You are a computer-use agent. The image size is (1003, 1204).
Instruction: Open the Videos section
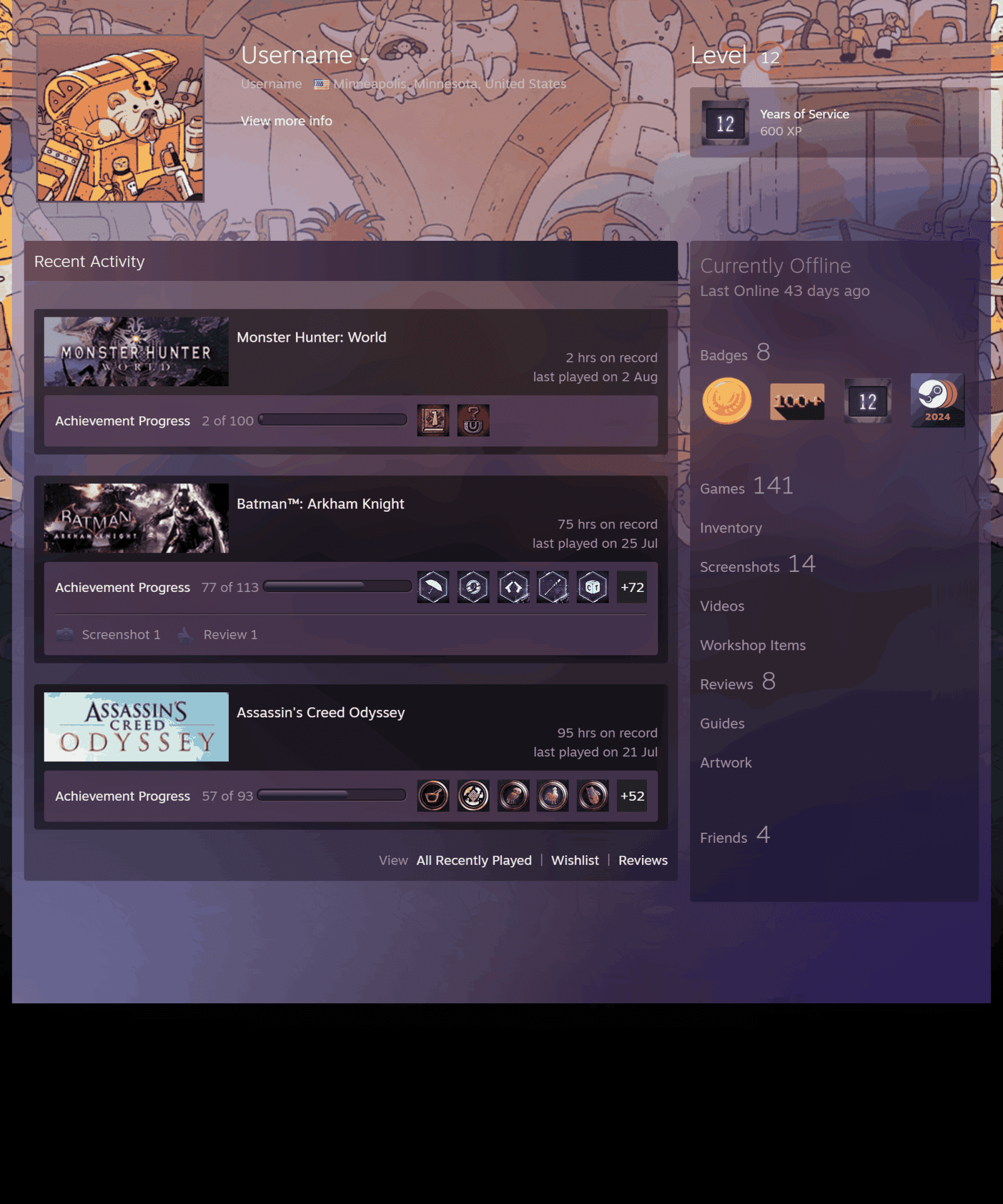tap(722, 606)
